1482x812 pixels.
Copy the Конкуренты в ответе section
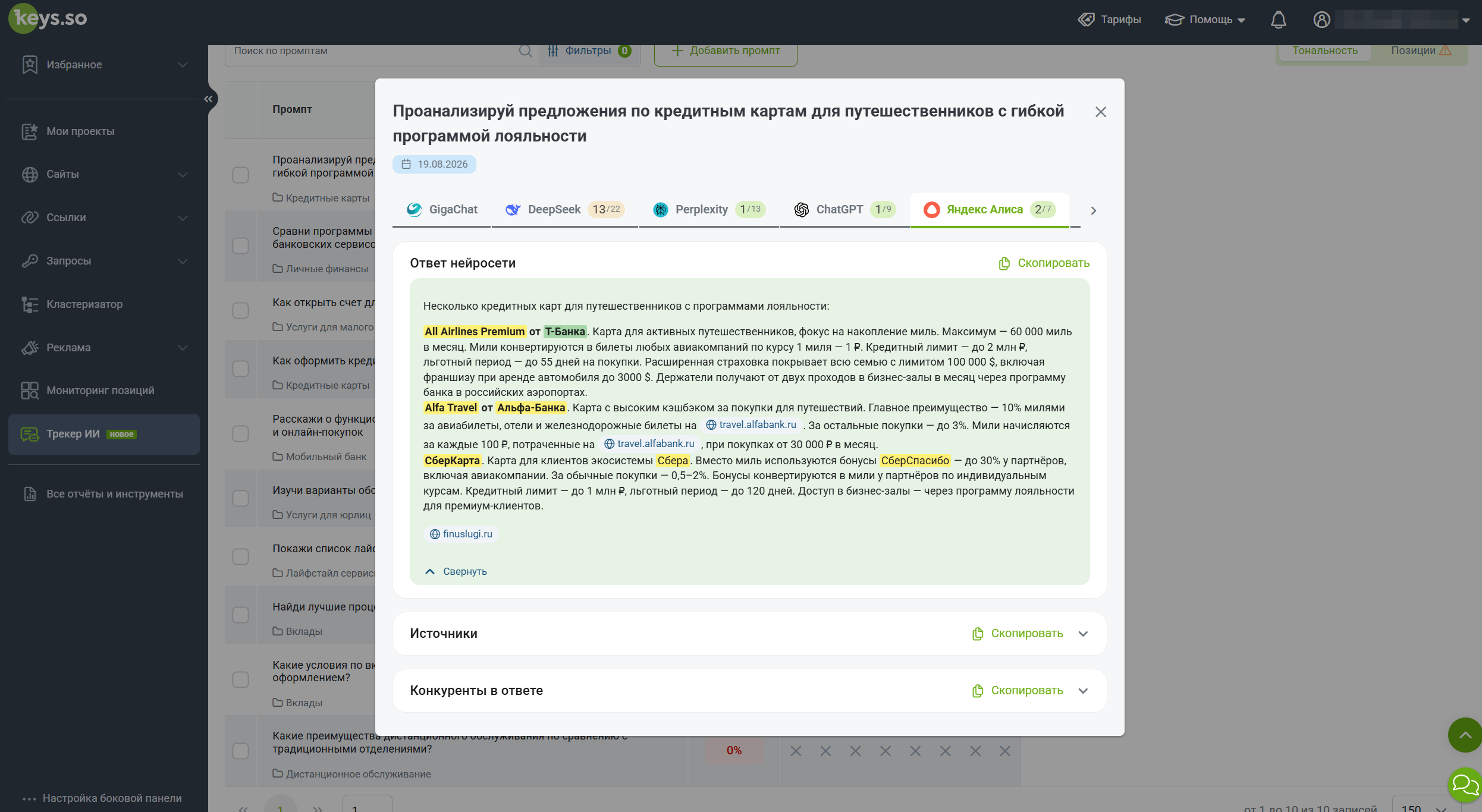(1018, 691)
